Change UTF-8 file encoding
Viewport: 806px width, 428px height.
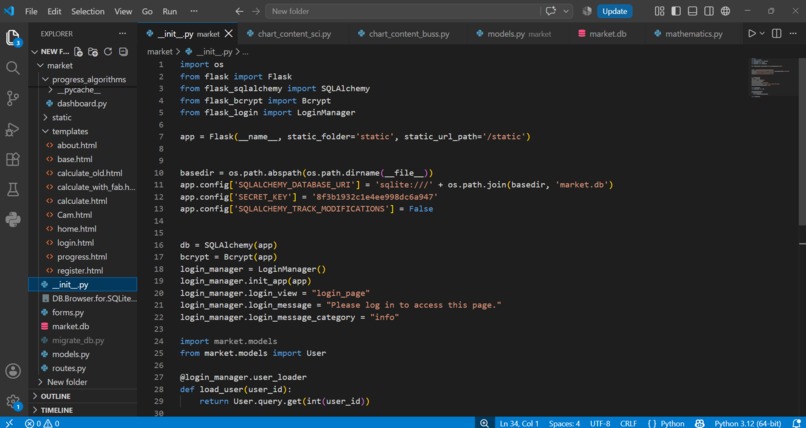point(600,423)
